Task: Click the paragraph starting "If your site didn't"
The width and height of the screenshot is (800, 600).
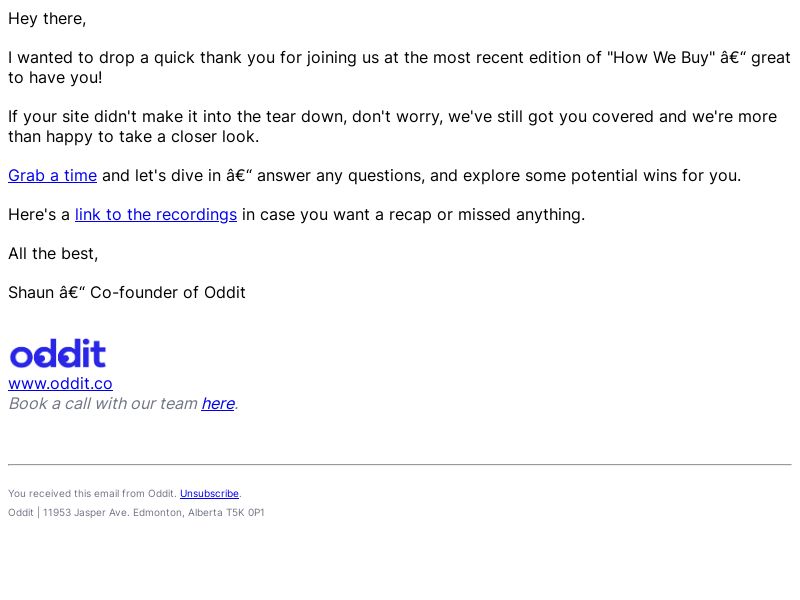Action: click(392, 127)
